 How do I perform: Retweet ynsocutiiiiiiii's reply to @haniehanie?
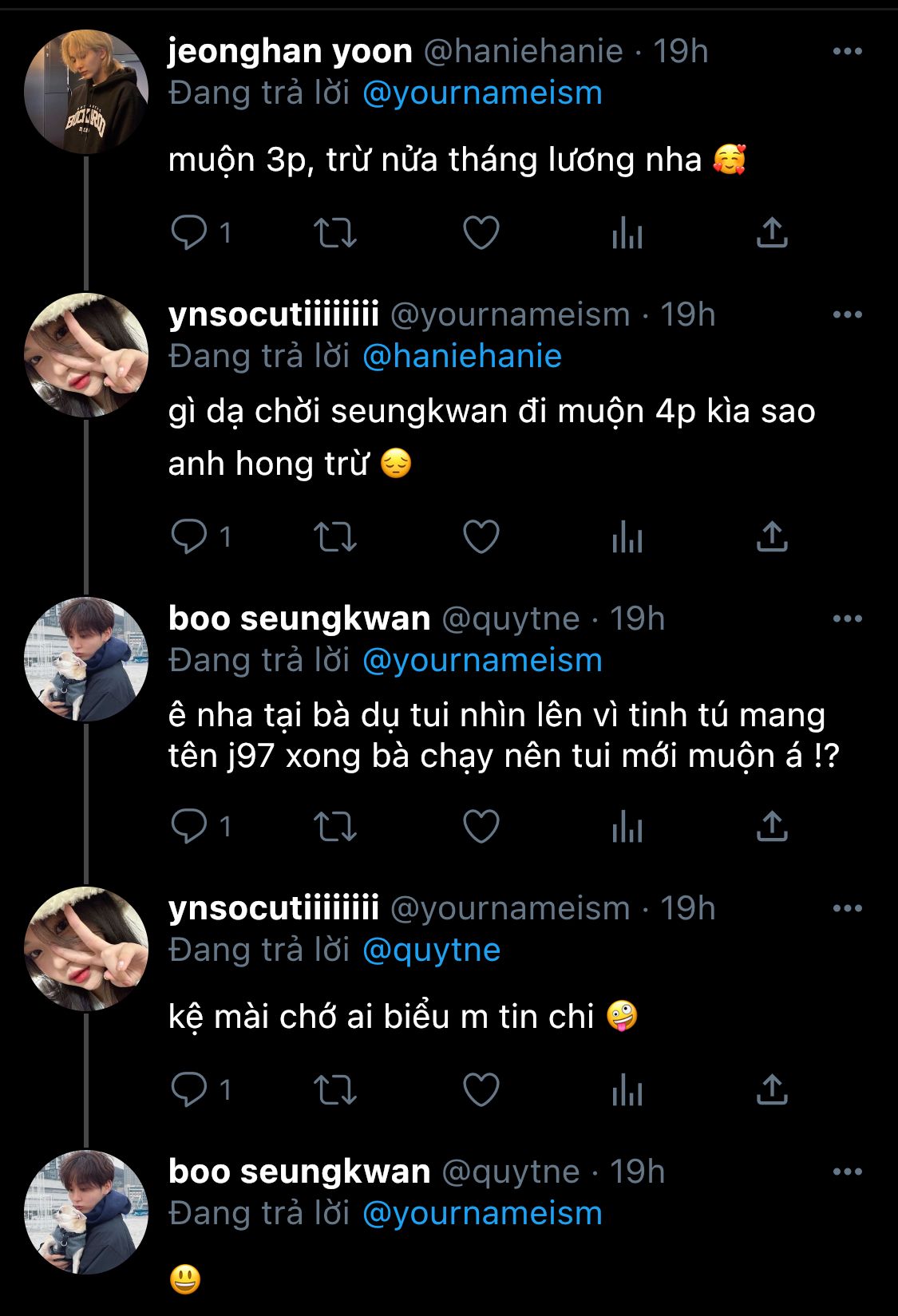coord(334,536)
